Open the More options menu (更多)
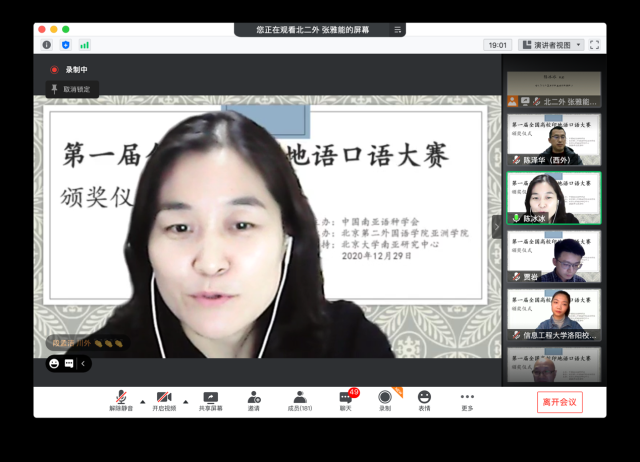This screenshot has height=462, width=640. pos(467,398)
